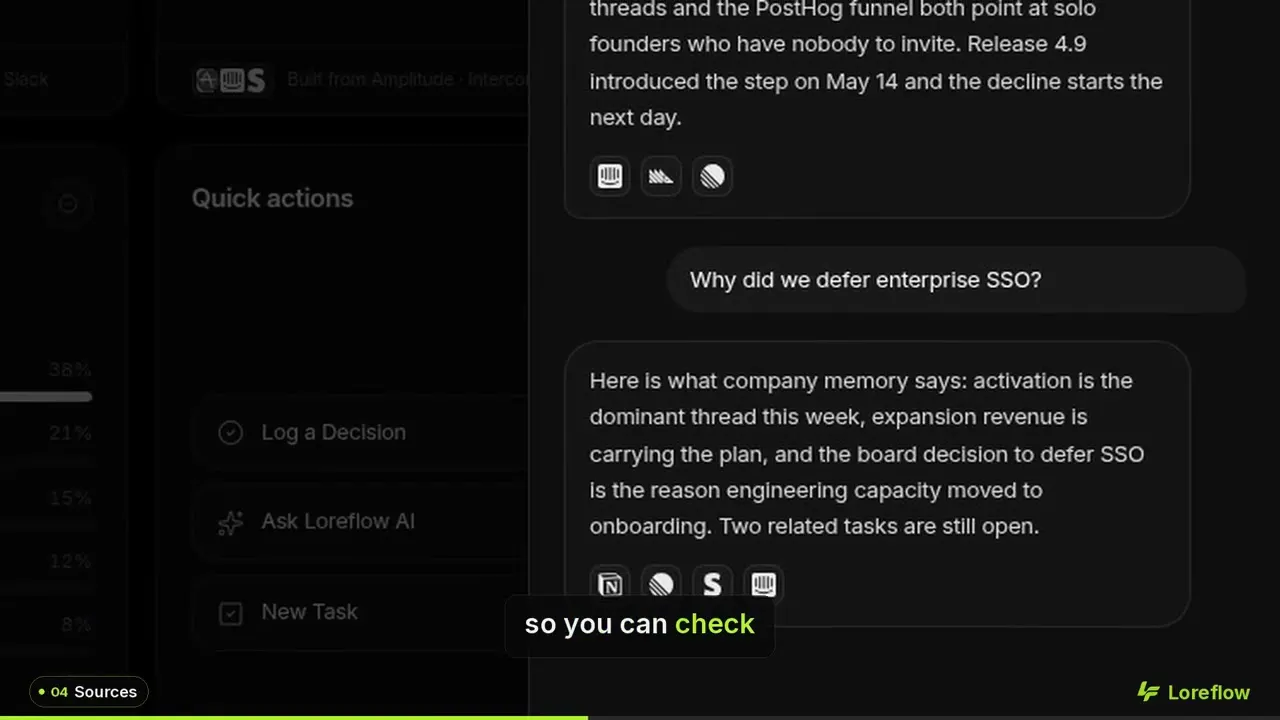Click the 38% progress bar

46,397
